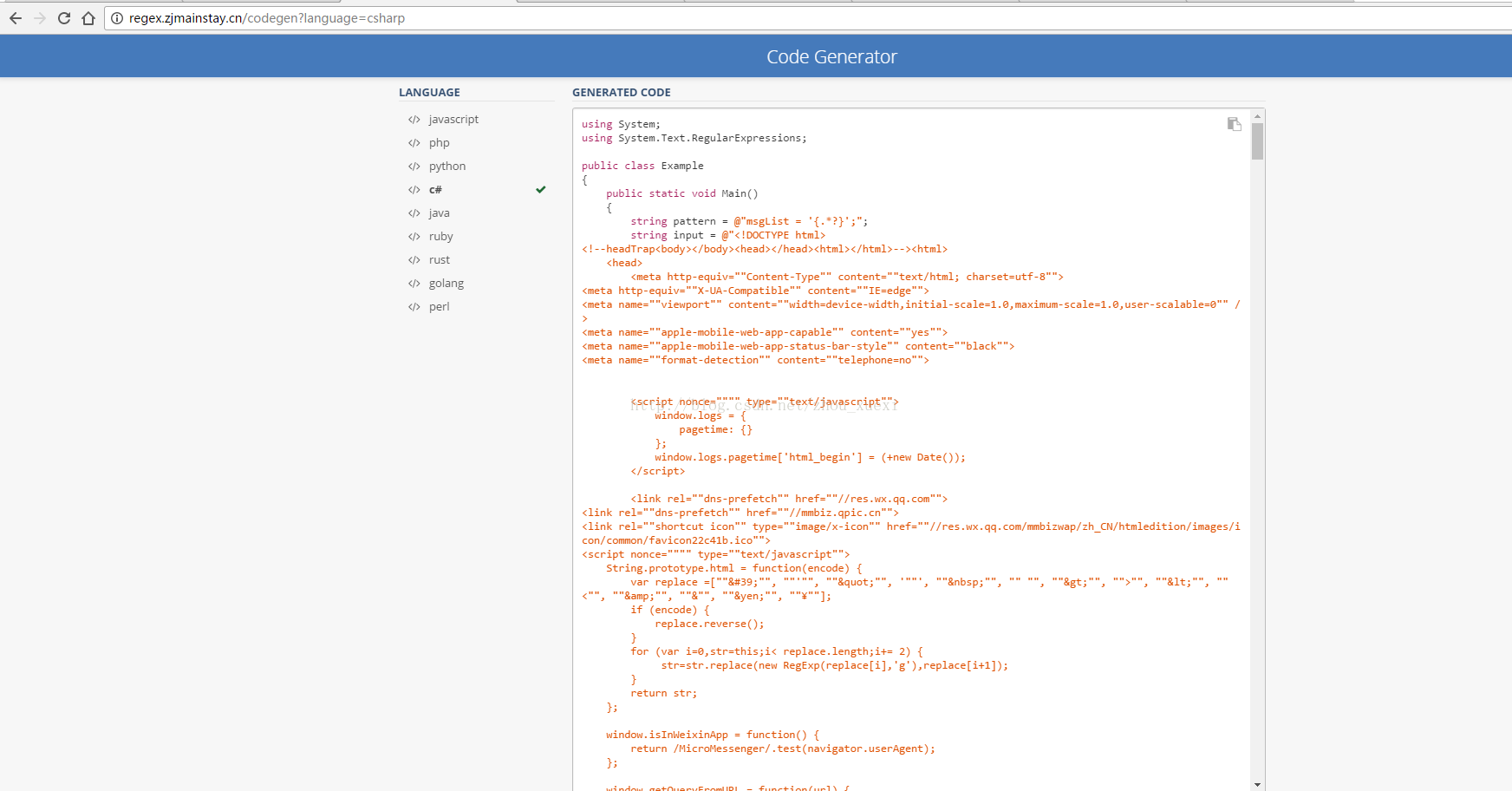The image size is (1512, 791).
Task: Click the code icon beside java
Action: point(414,213)
